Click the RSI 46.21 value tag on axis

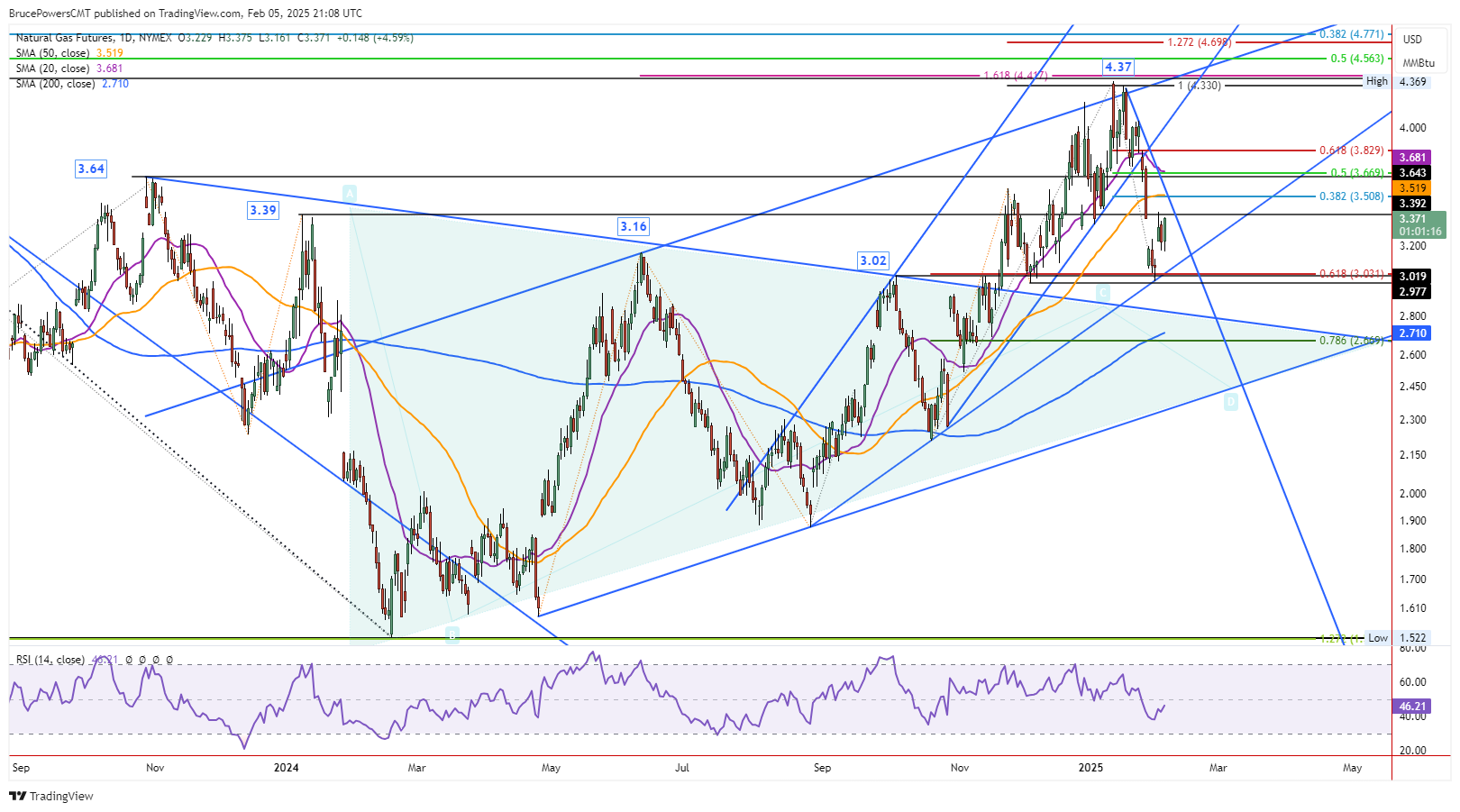coord(1411,707)
